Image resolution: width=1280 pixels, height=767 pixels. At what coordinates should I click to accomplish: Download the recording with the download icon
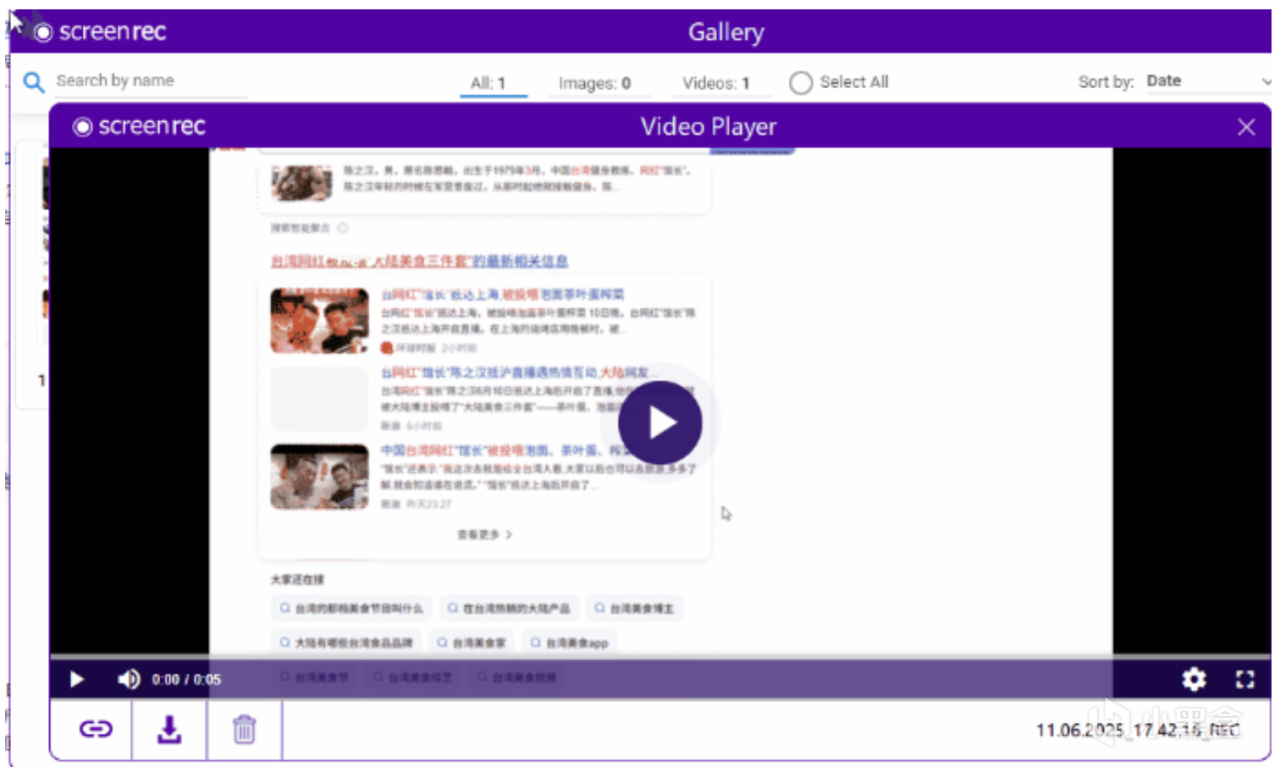click(x=170, y=730)
